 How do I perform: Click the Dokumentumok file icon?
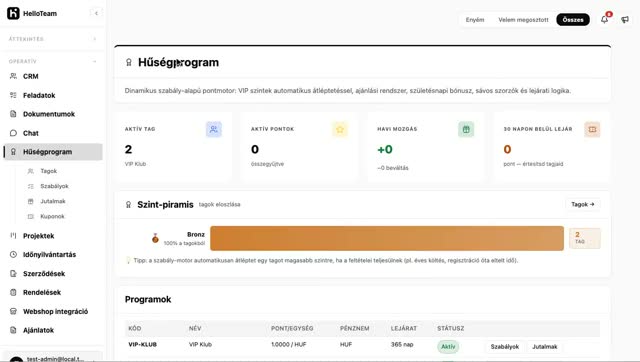pyautogui.click(x=13, y=114)
